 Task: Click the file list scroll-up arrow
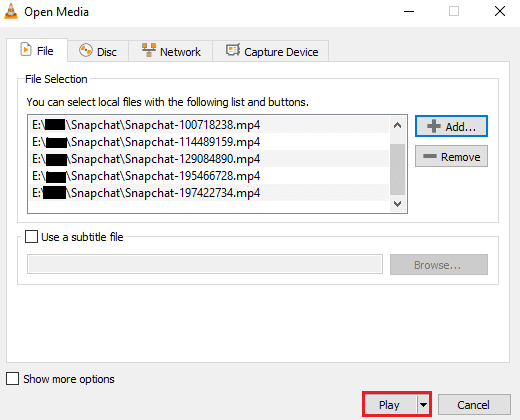click(x=397, y=126)
